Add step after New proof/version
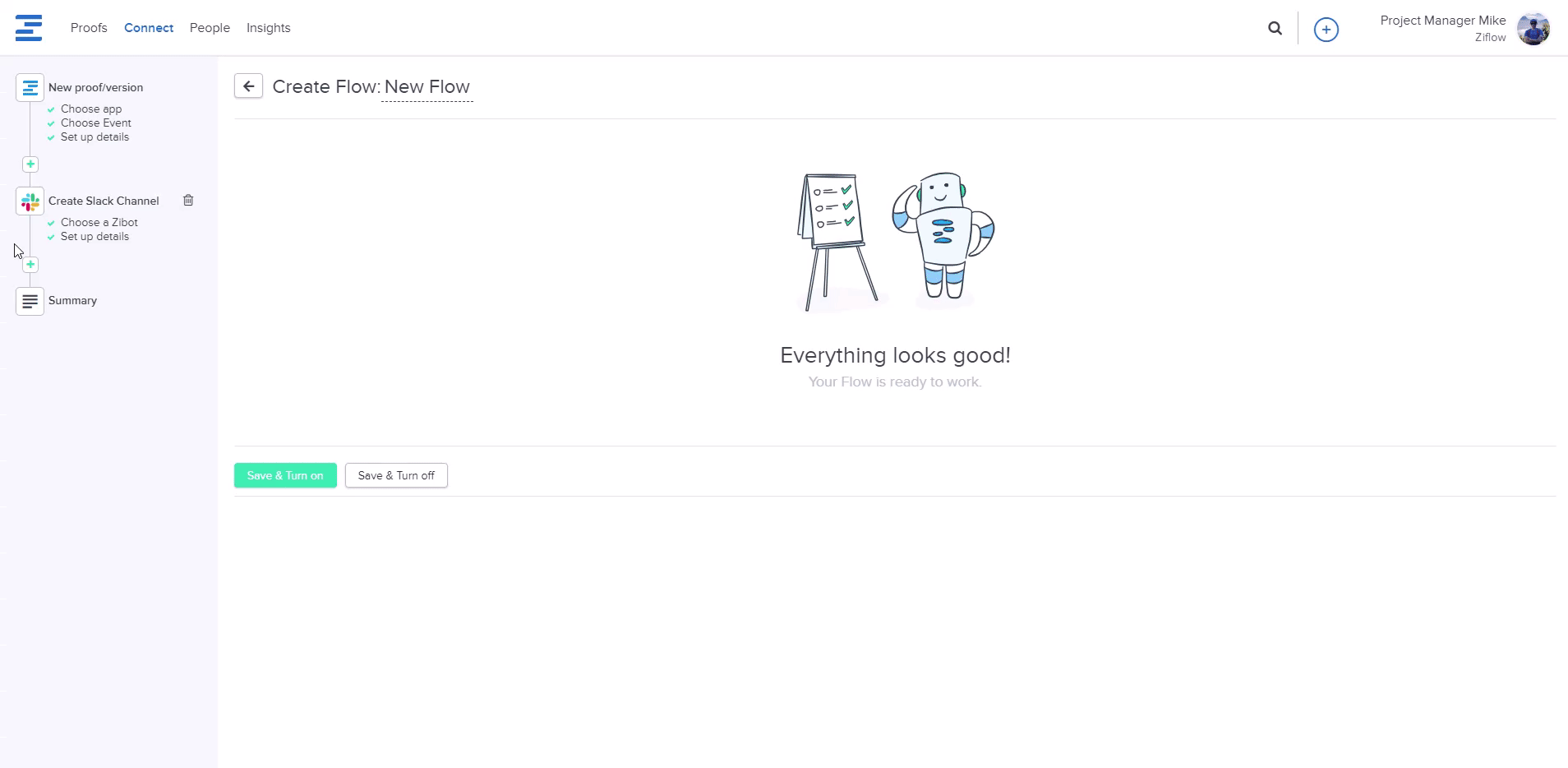1568x768 pixels. 30,164
